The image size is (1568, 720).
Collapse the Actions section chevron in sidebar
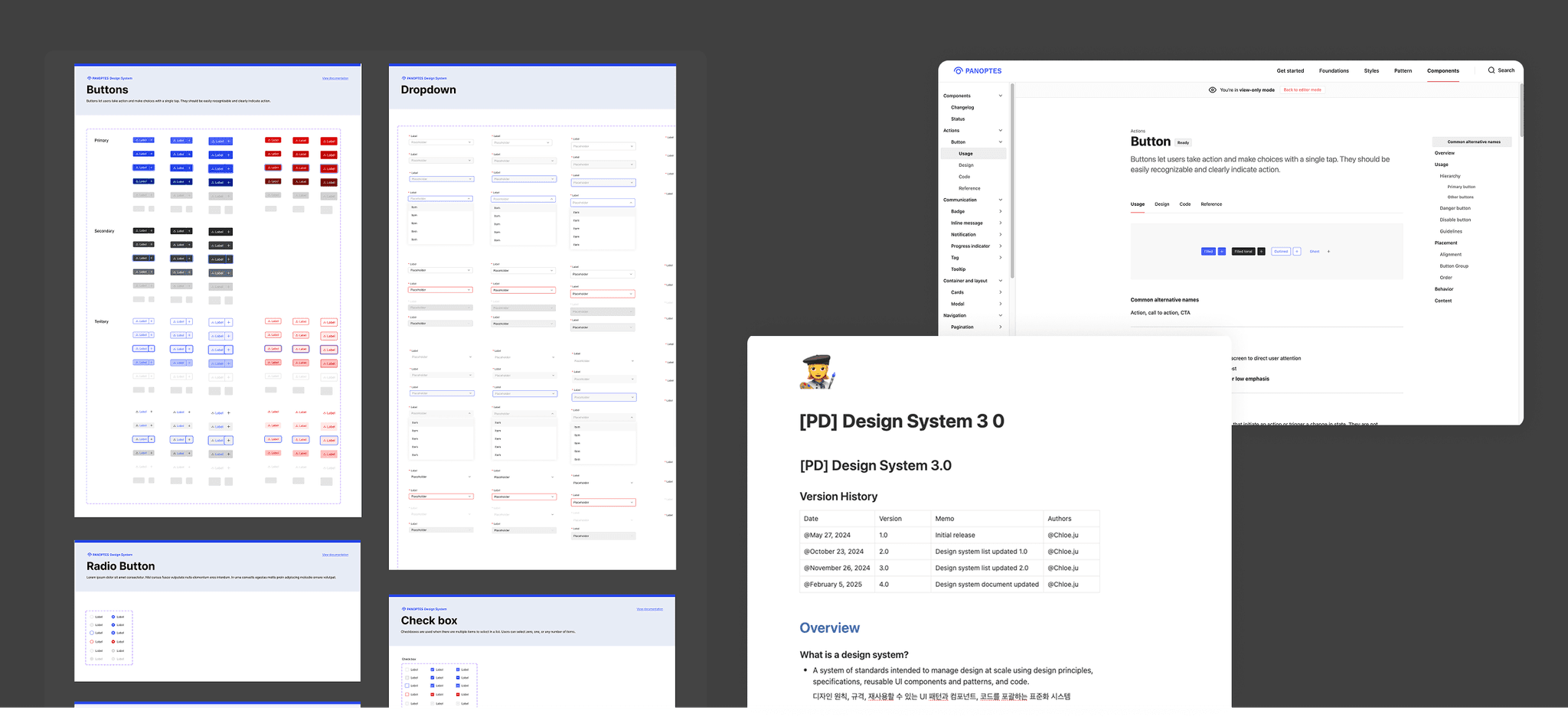tap(1000, 131)
